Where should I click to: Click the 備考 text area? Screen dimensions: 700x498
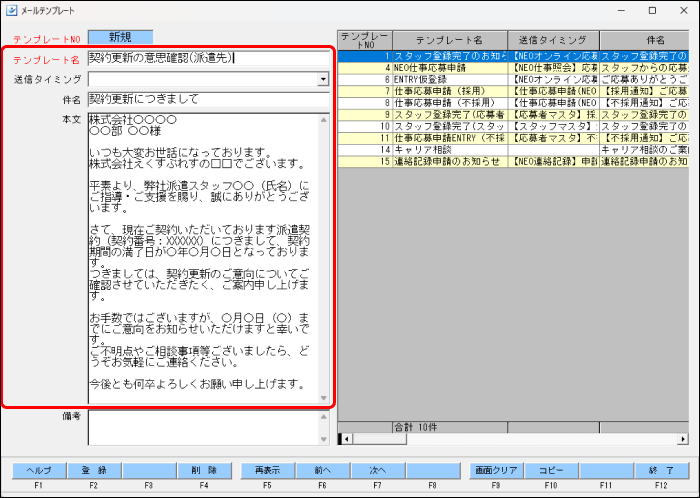[x=203, y=428]
